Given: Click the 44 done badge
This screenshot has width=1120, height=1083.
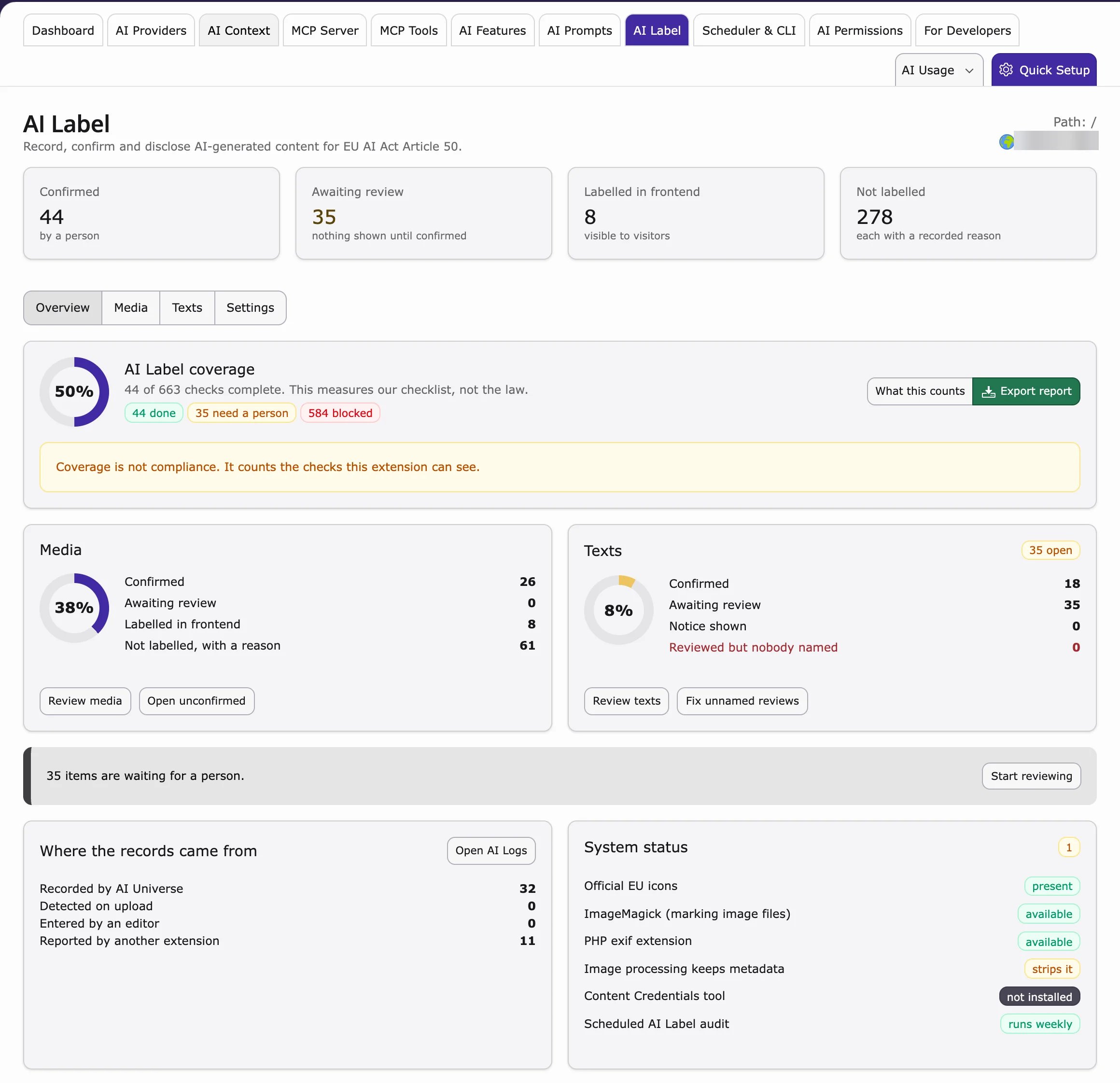Looking at the screenshot, I should click(x=154, y=413).
